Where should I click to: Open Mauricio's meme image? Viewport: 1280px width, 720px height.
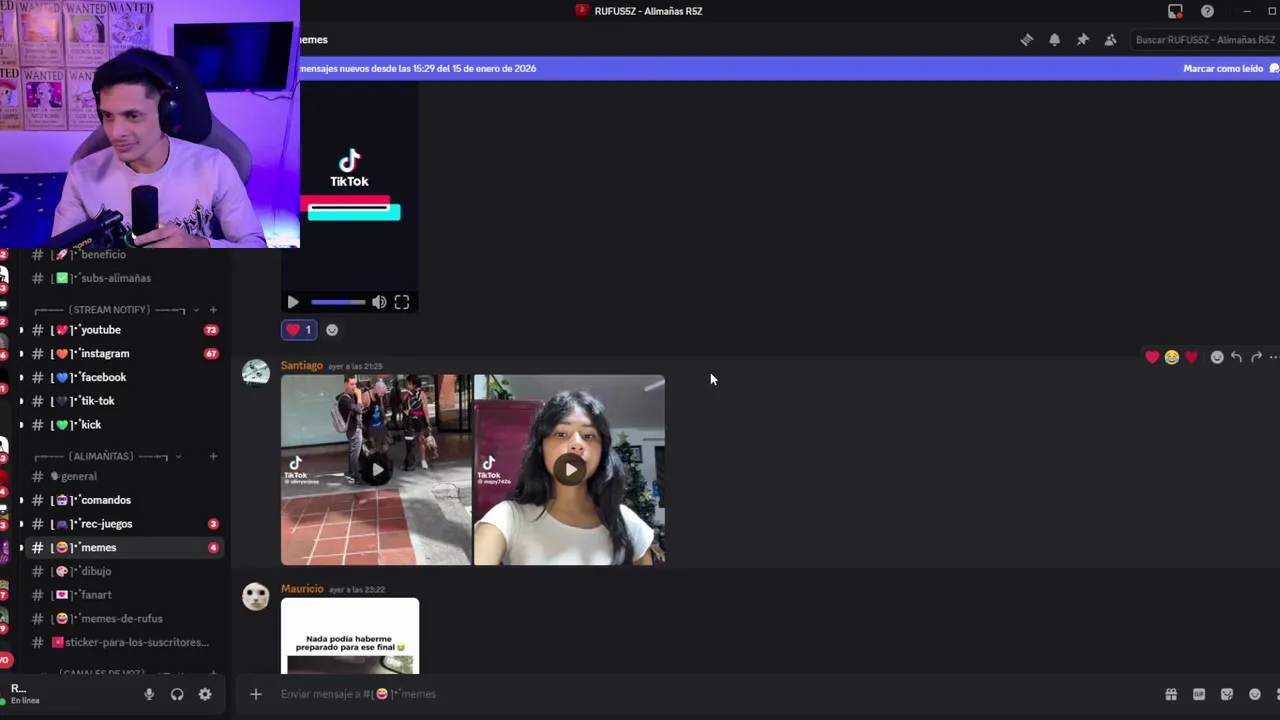(x=350, y=636)
